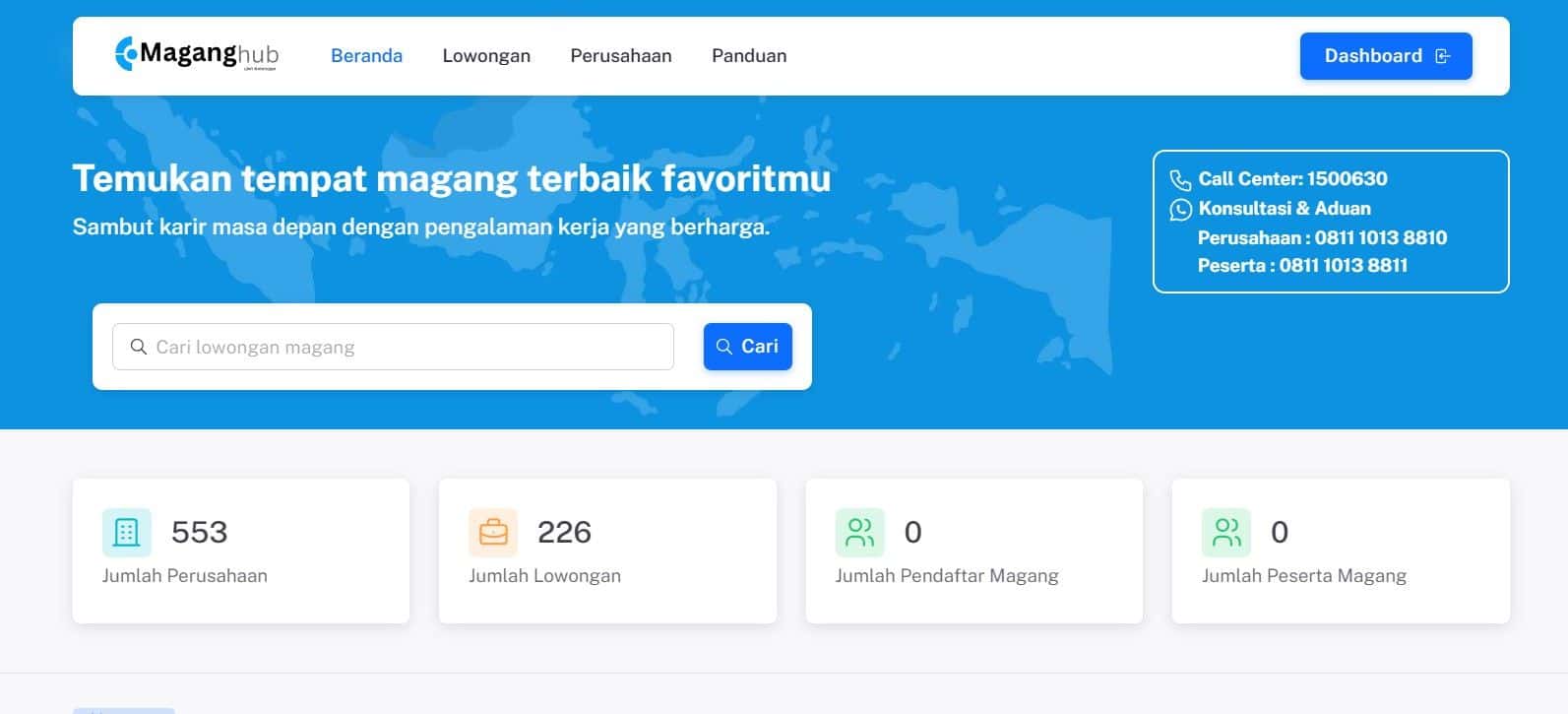This screenshot has width=1568, height=714.
Task: Click the briefcase icon for Jumlah Lowongan
Action: tap(493, 533)
